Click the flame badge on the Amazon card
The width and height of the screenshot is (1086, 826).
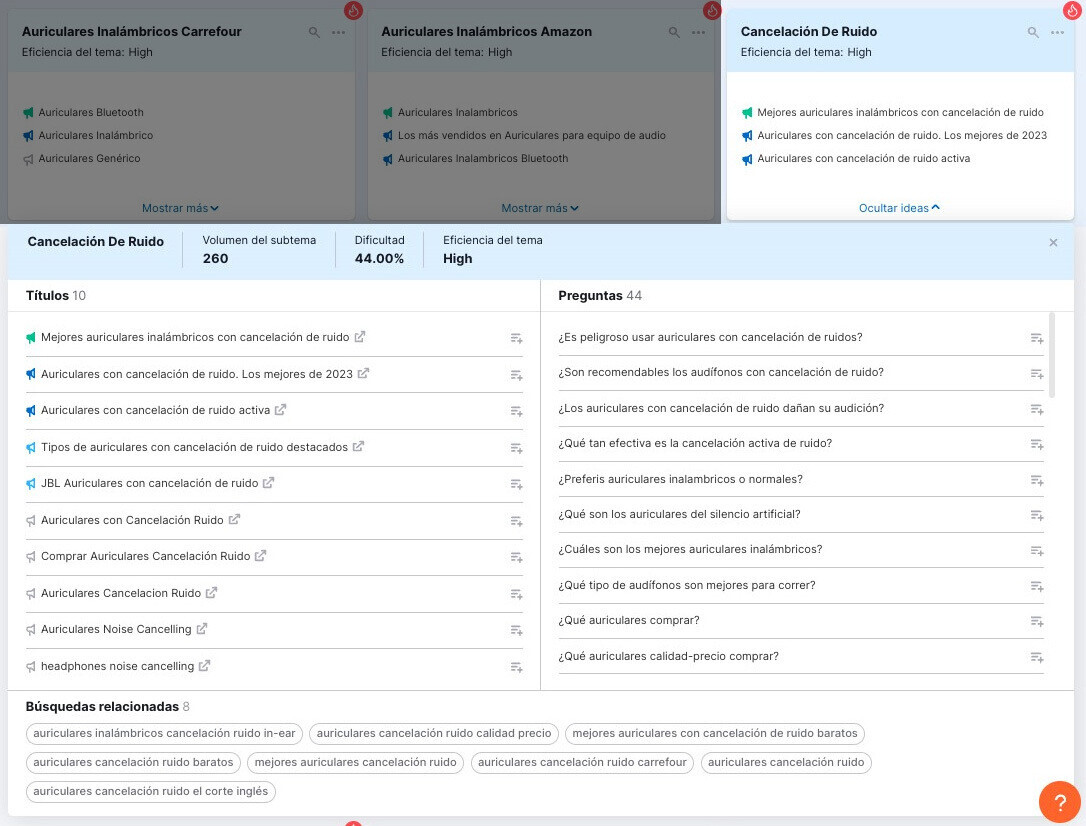click(711, 9)
